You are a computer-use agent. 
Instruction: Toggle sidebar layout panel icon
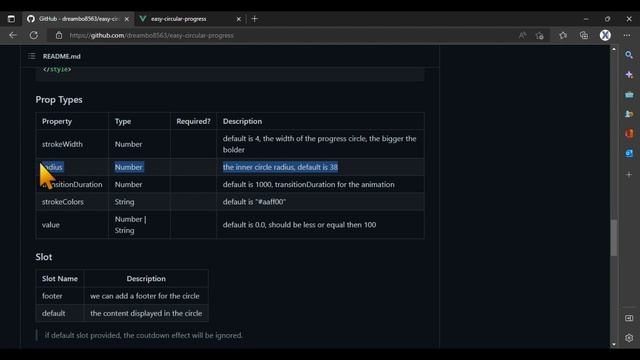point(629,318)
